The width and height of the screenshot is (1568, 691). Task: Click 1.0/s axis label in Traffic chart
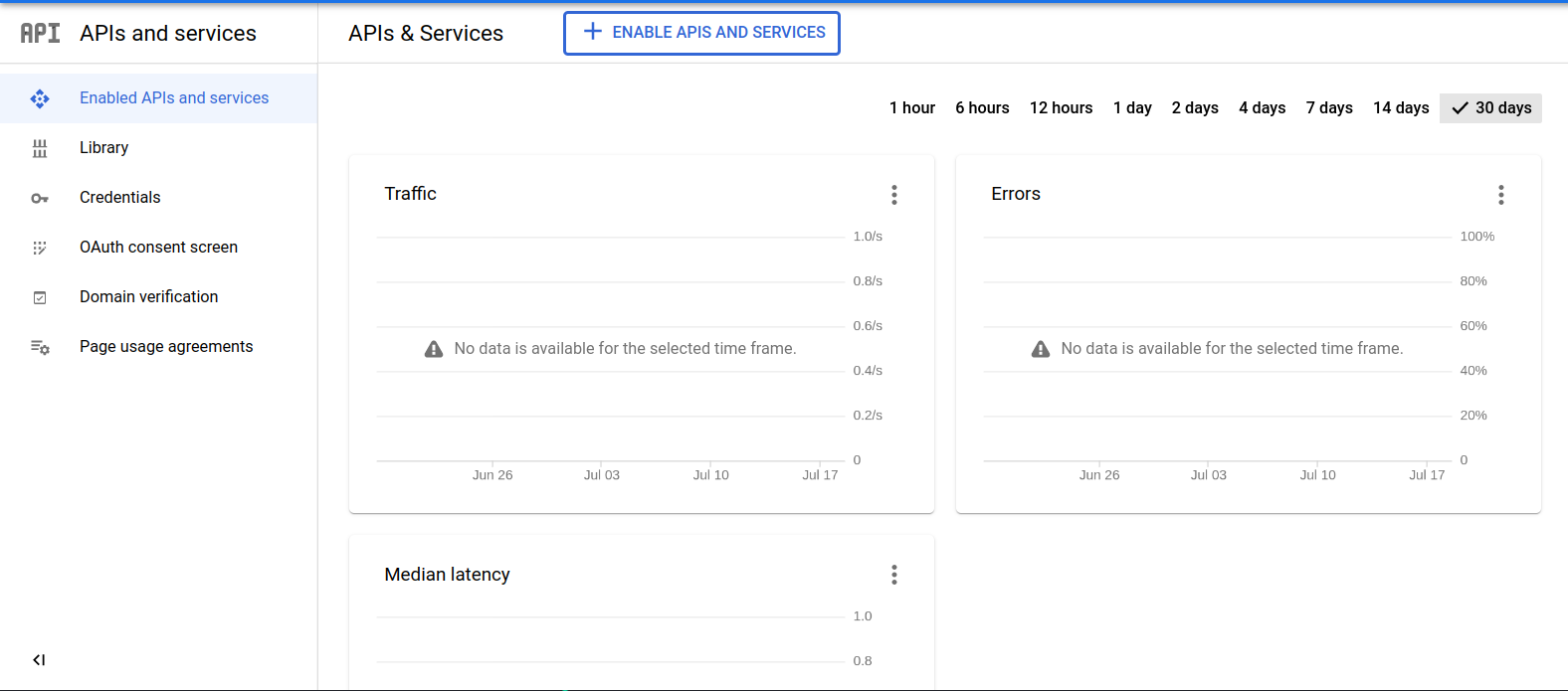[x=868, y=237]
